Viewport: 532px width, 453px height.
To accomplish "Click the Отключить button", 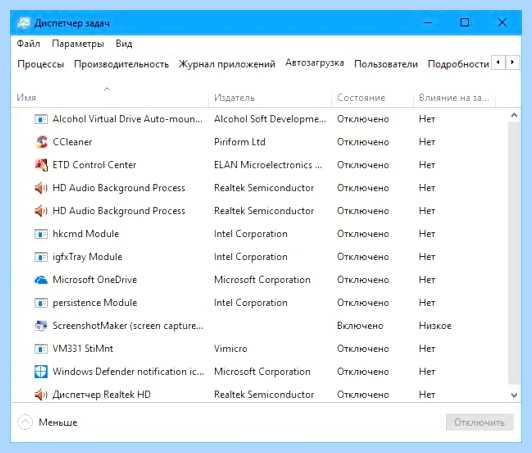I will pos(479,422).
